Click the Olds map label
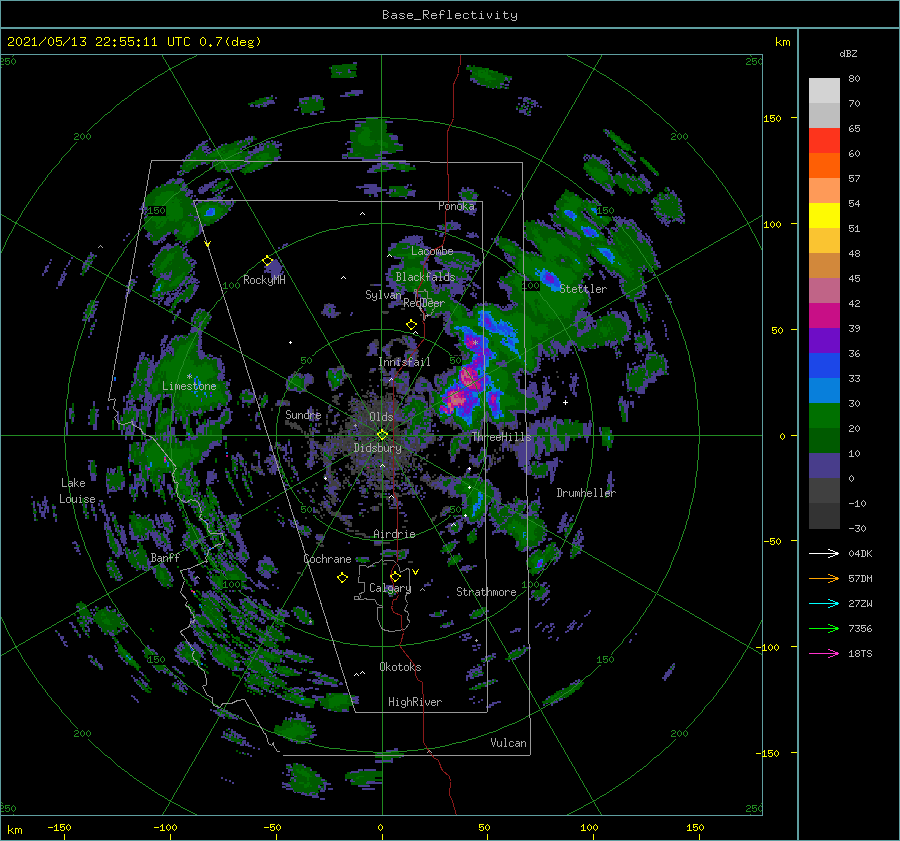 381,417
